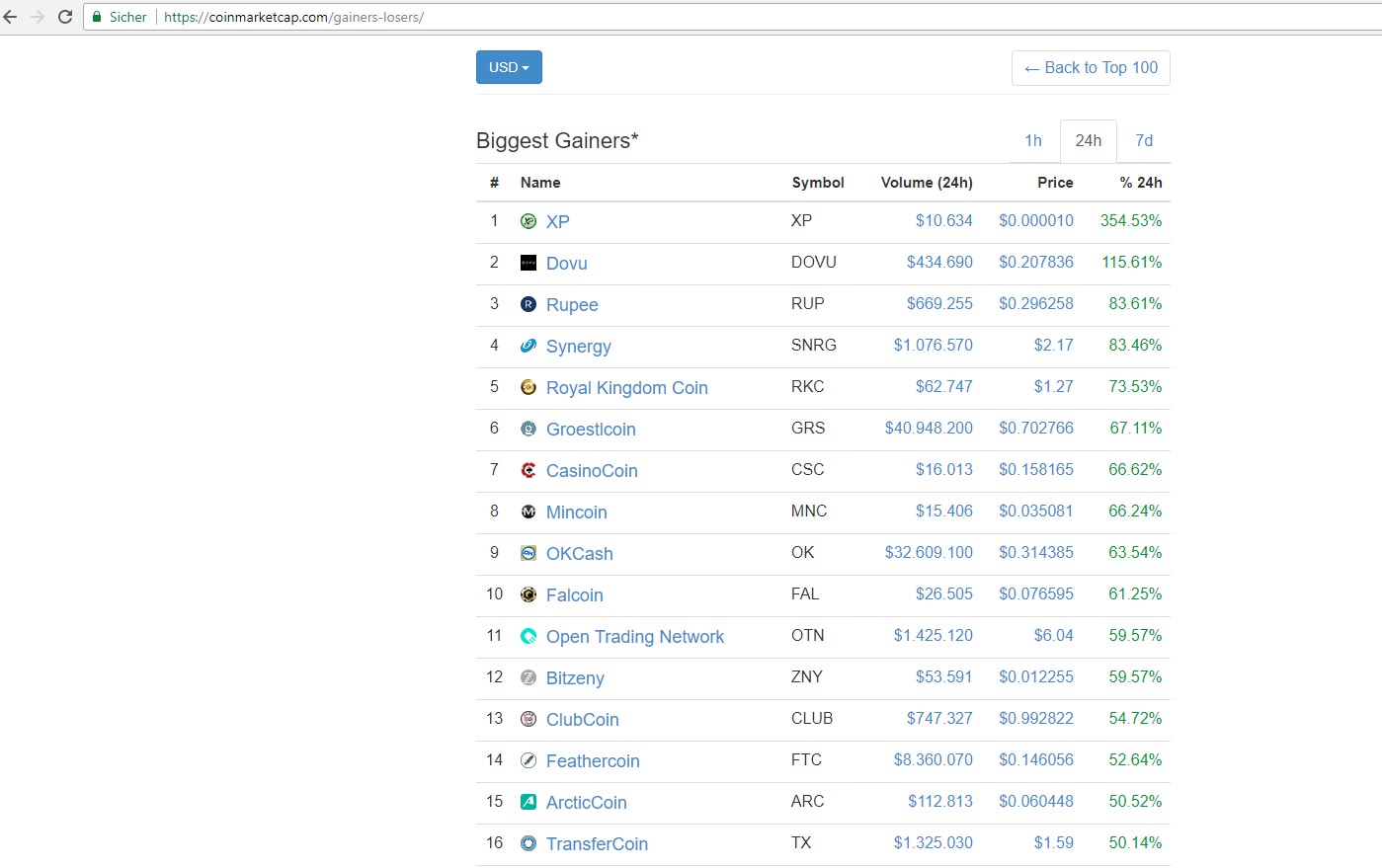Reload the page with the refresh icon

(65, 17)
